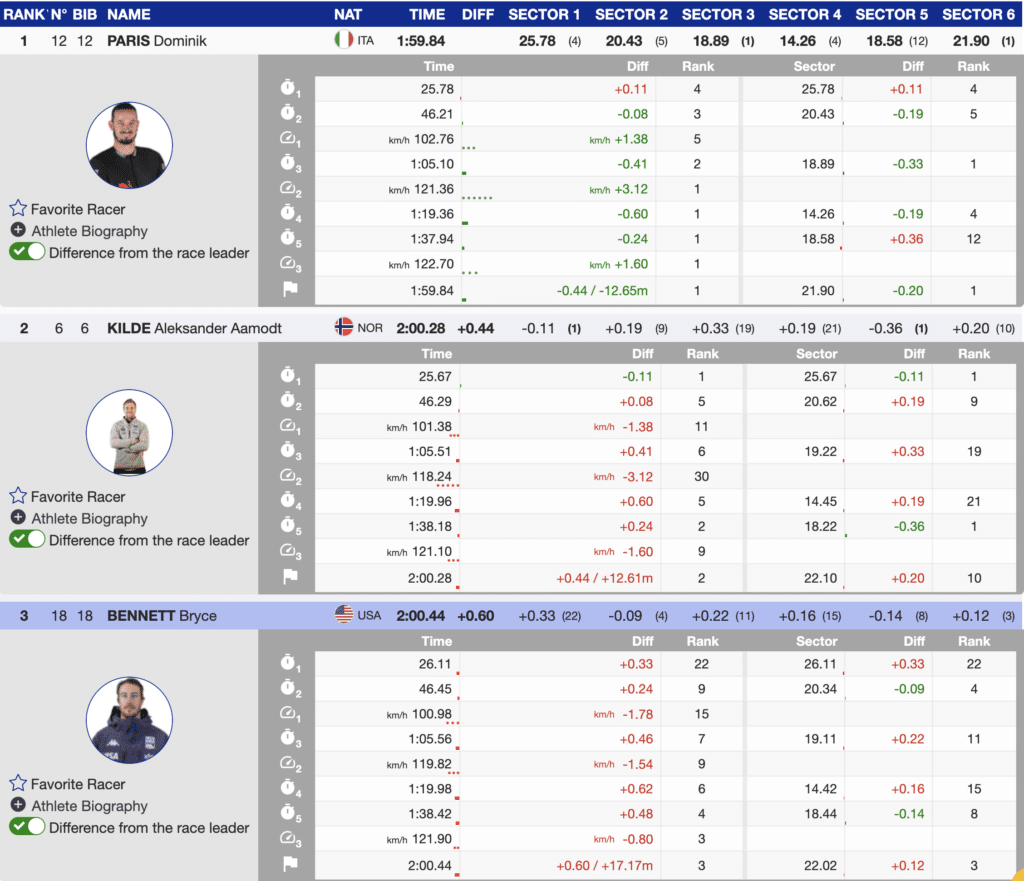Toggle race leader difference for Dominik Paris
This screenshot has width=1024, height=881.
[27, 253]
